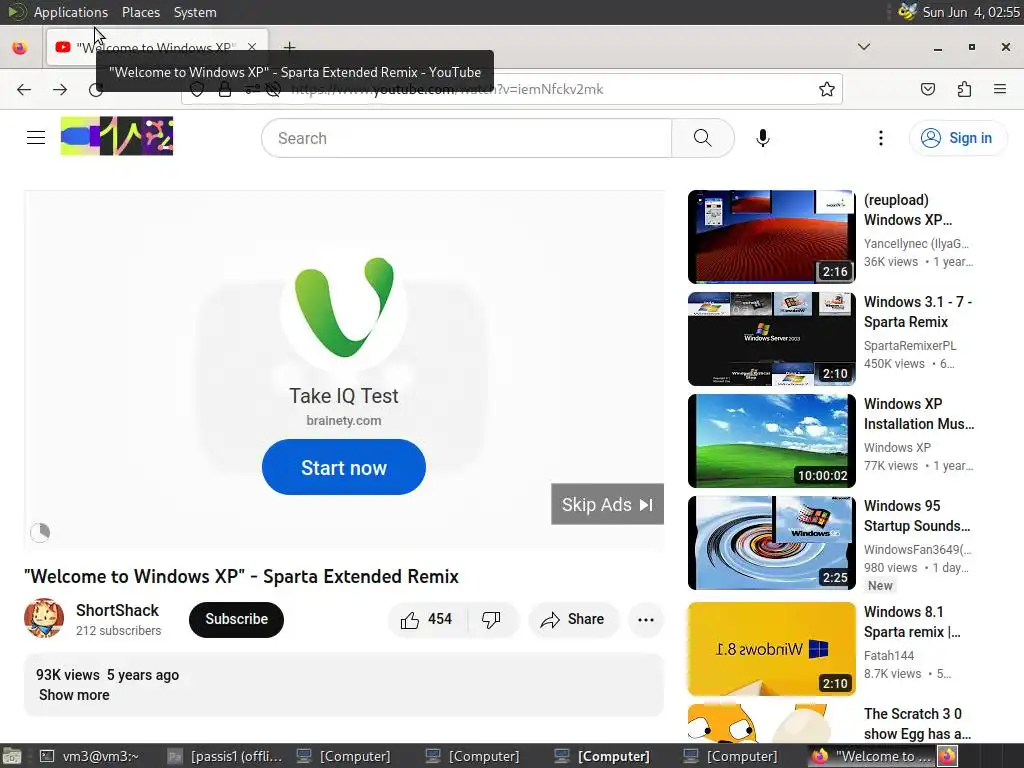This screenshot has width=1024, height=768.
Task: Click the 93K views 5 years ago text
Action: [x=107, y=675]
